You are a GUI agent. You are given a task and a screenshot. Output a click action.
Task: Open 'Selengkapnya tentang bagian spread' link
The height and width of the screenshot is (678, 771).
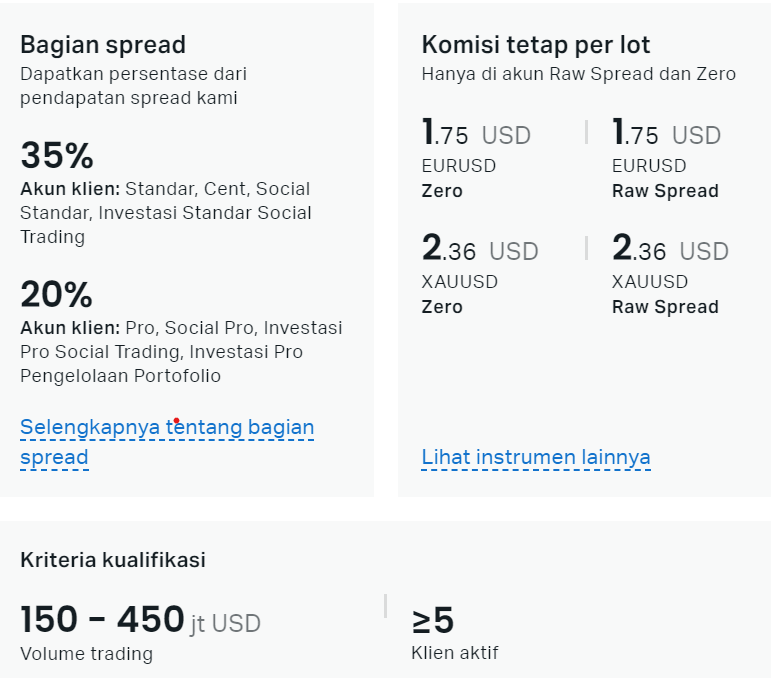click(x=167, y=442)
